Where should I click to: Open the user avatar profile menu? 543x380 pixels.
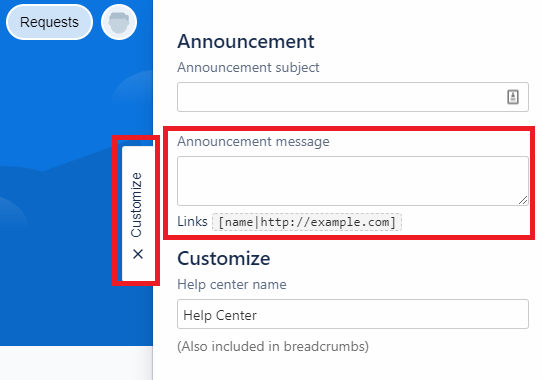119,22
